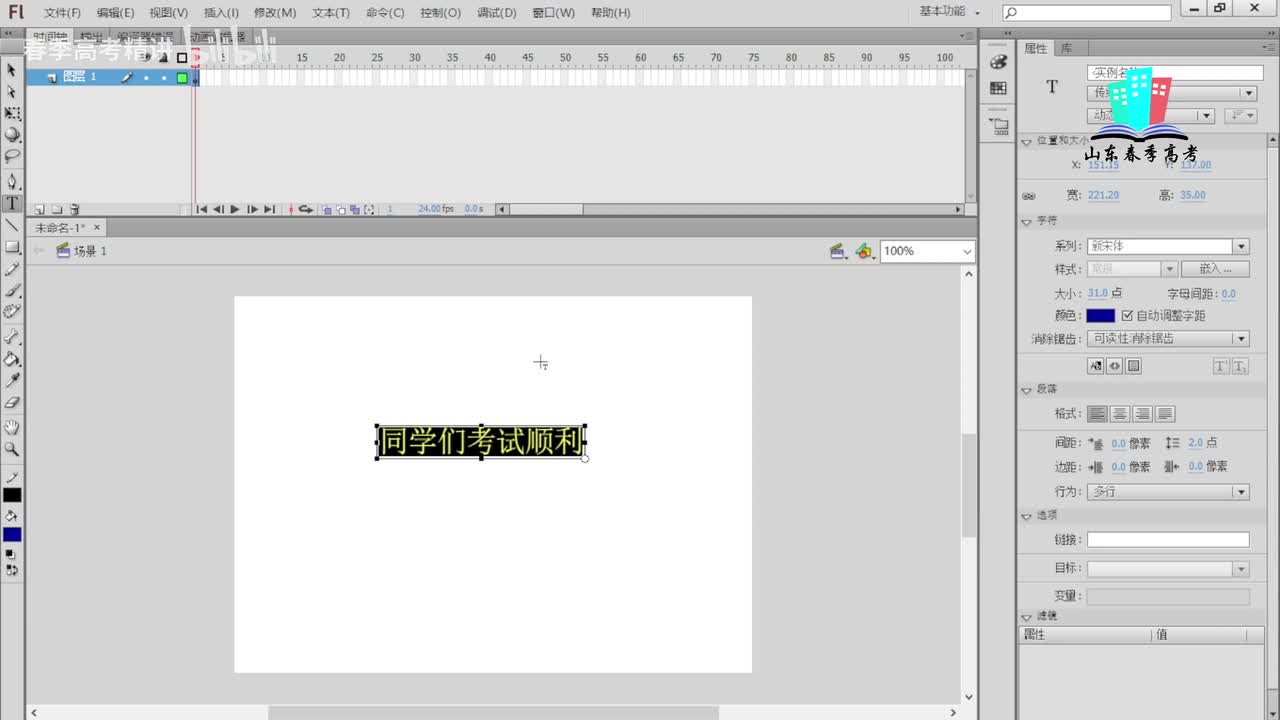Open the 控制(O) menu
Viewport: 1280px width, 720px height.
click(441, 13)
